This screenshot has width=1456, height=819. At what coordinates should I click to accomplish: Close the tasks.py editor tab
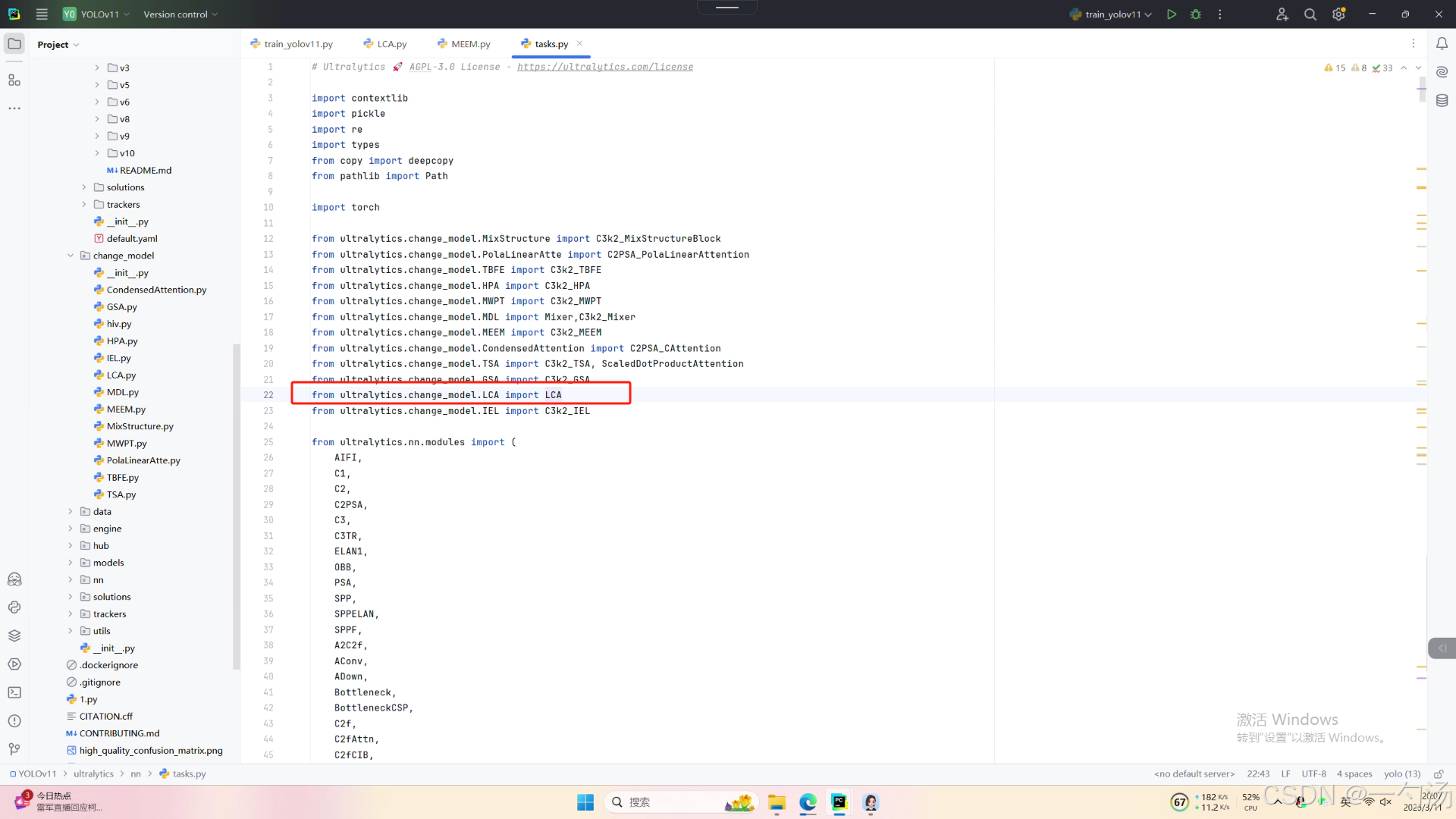pos(579,43)
